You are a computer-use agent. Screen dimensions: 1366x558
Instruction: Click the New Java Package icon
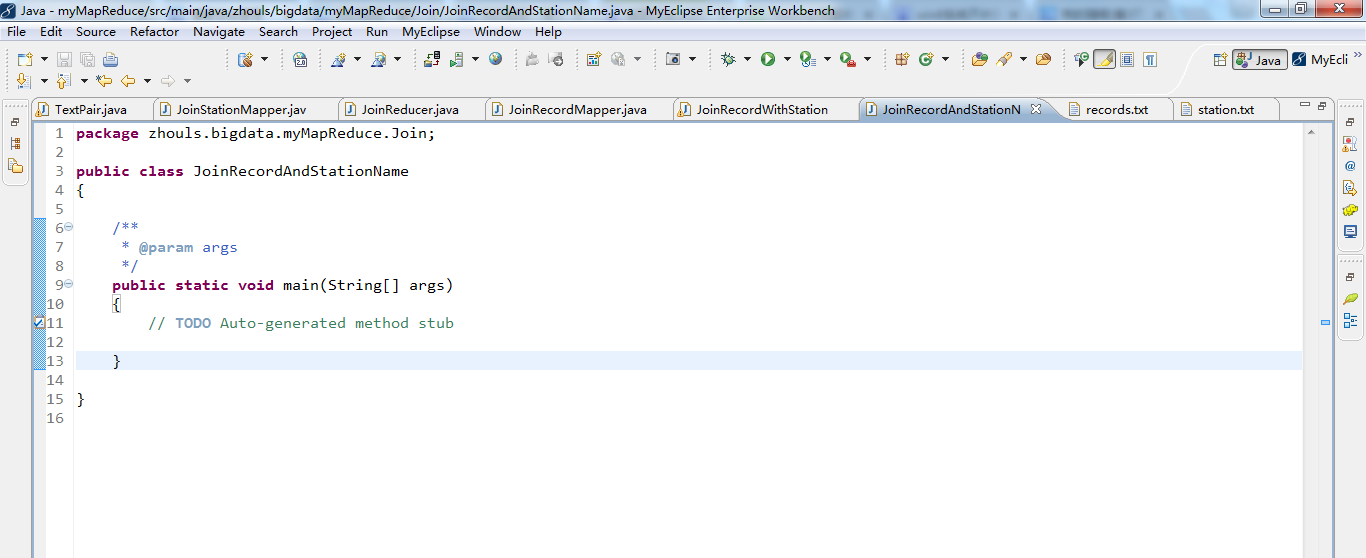pyautogui.click(x=902, y=60)
